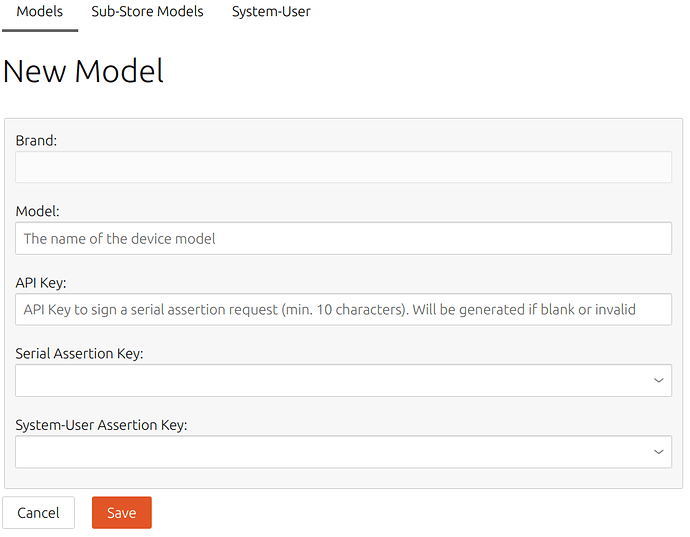
Task: Click the New Model page heading
Action: pyautogui.click(x=83, y=71)
